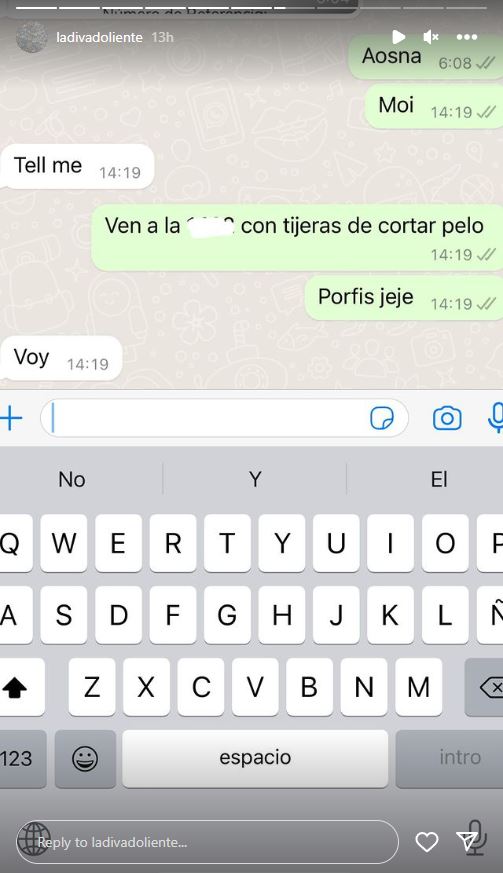503x873 pixels.
Task: Open the three-dots story options menu
Action: click(x=467, y=37)
